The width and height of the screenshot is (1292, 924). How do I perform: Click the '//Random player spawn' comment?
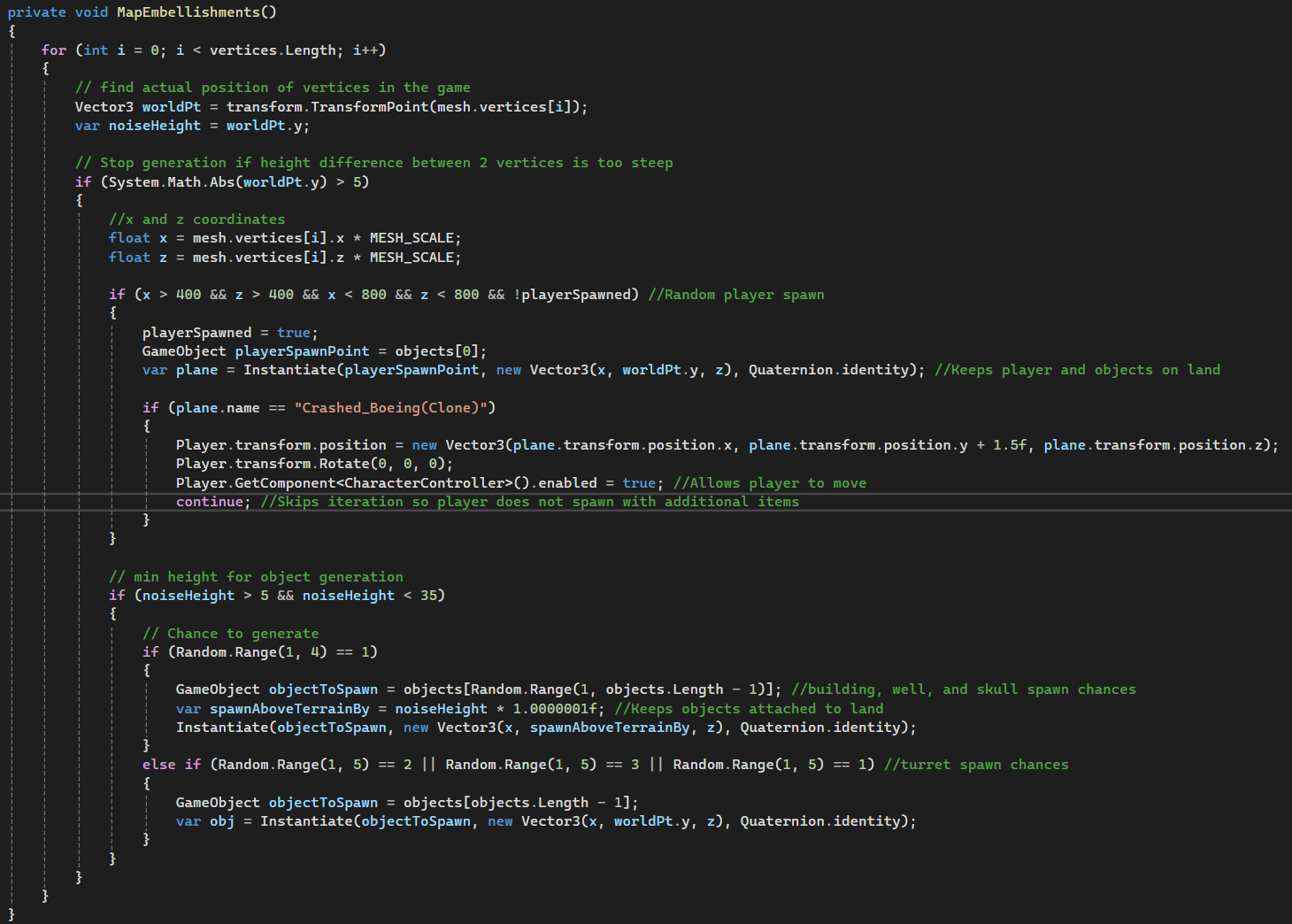point(736,295)
